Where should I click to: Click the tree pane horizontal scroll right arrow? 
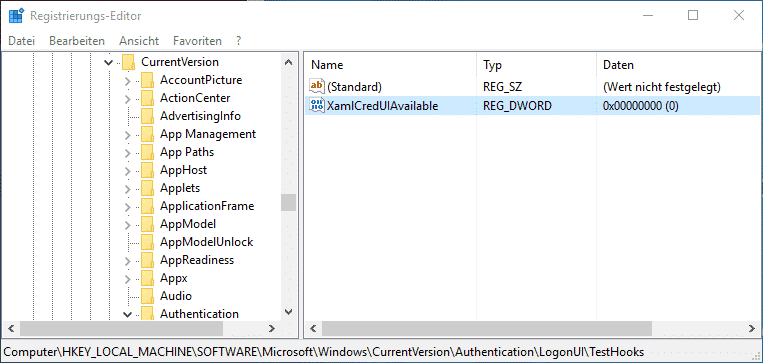[x=272, y=328]
